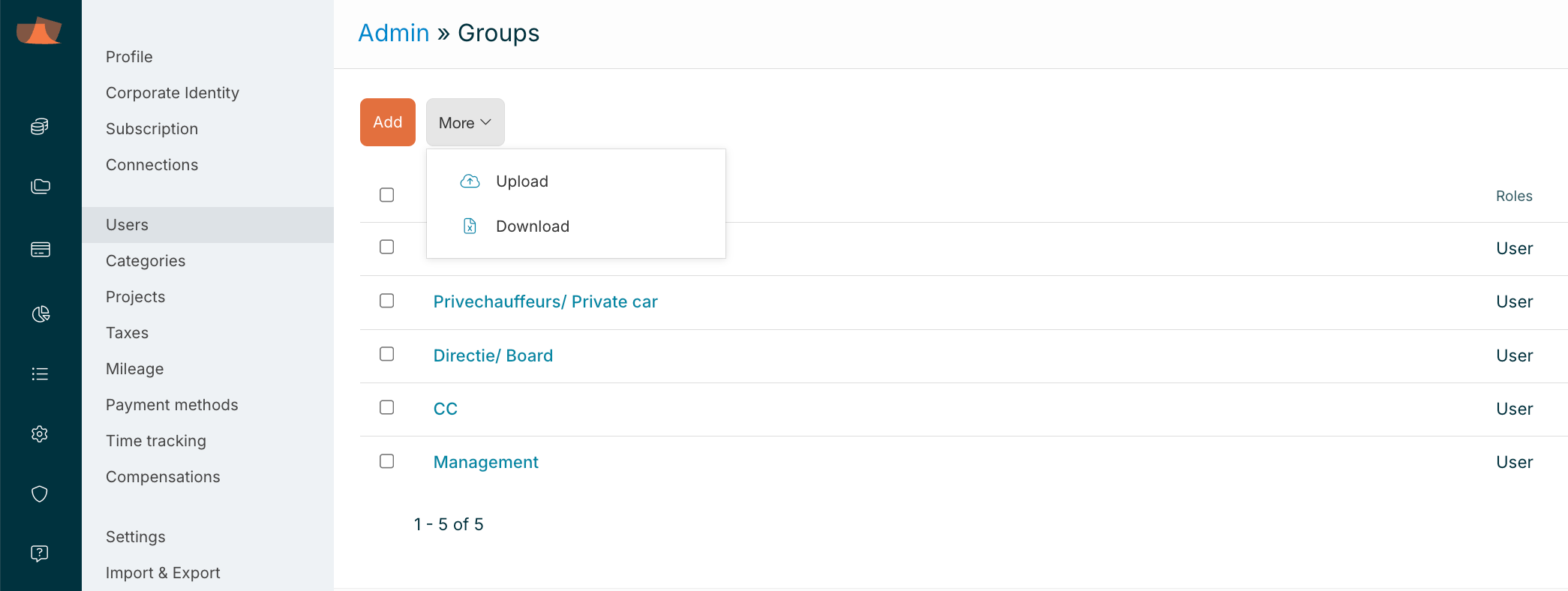Screen dimensions: 1568x591
Task: Select the checkbox next to Management
Action: (x=387, y=461)
